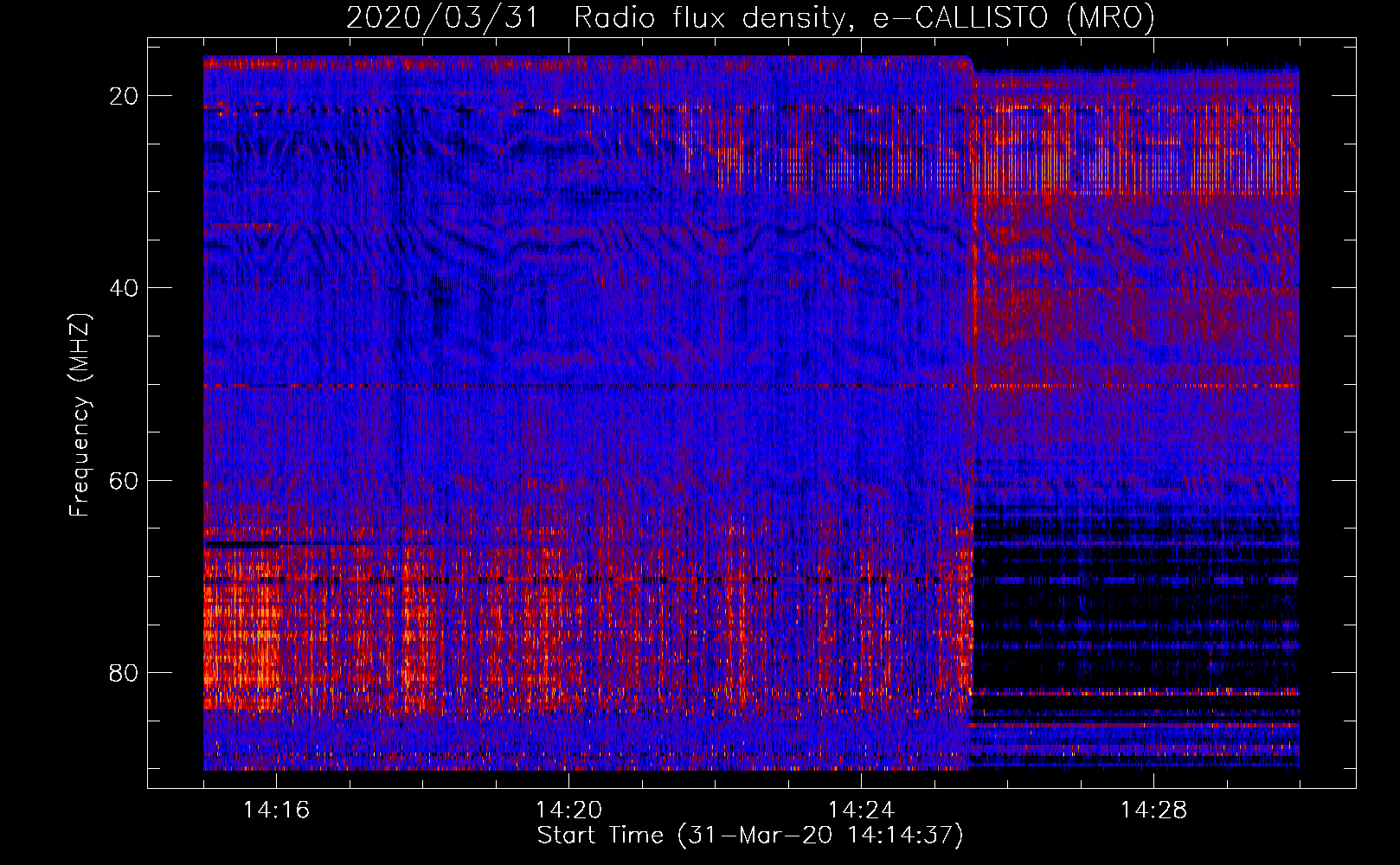
Task: Select the 'Frequency (MHZ)' y-axis label
Action: 80,415
